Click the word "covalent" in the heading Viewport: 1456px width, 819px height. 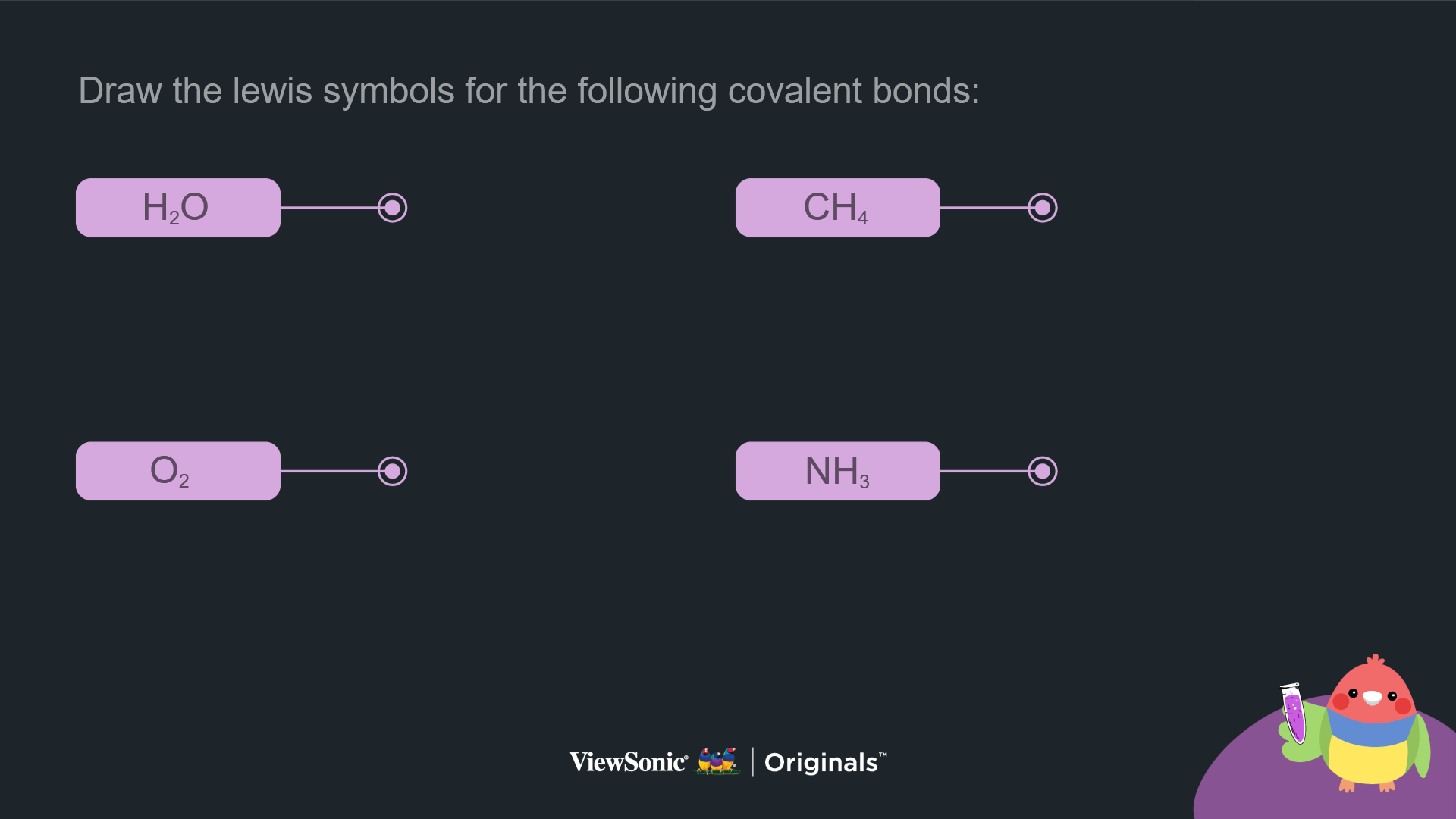click(795, 91)
